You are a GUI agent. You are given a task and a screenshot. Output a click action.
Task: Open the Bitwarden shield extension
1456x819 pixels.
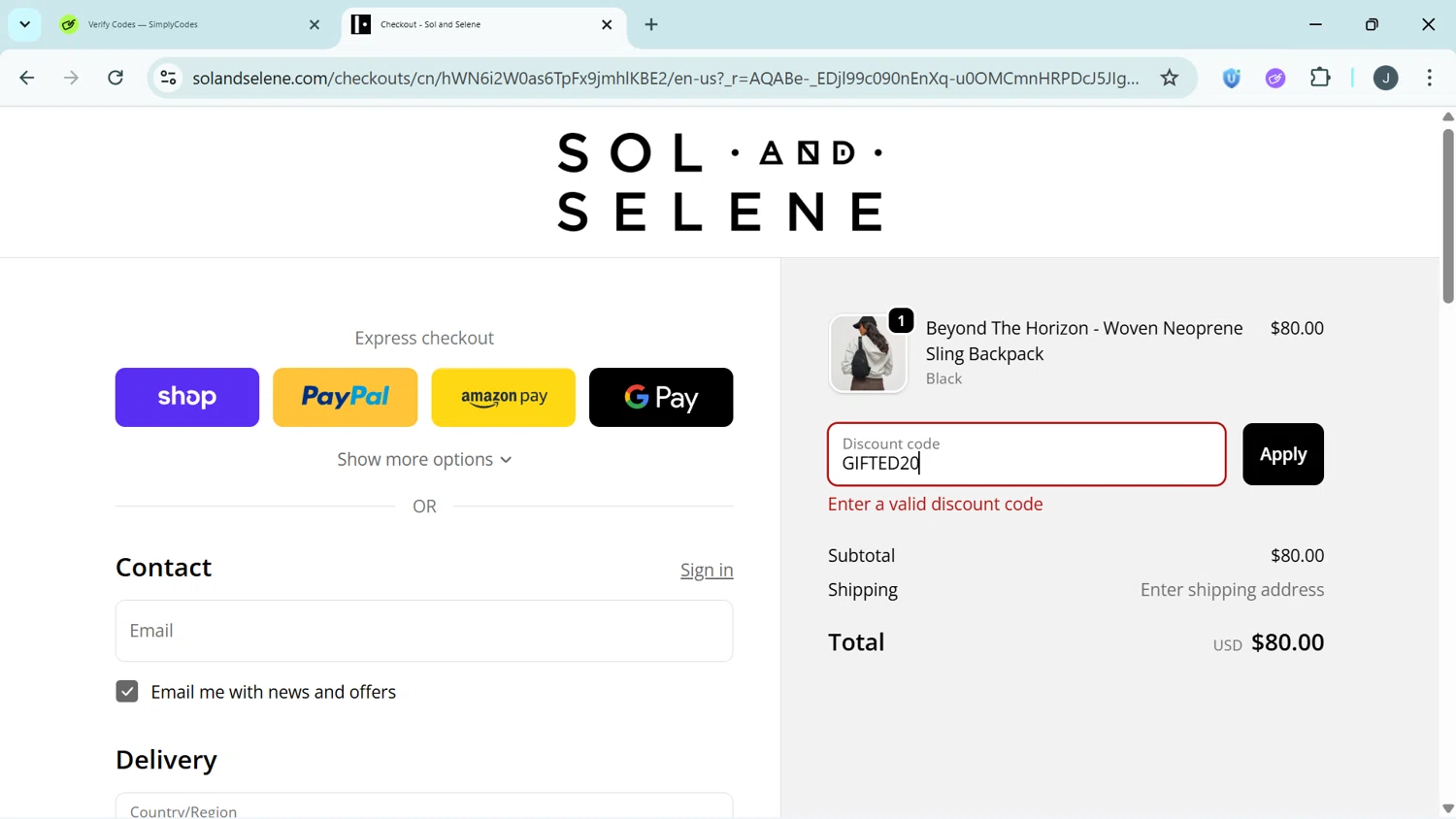point(1232,78)
